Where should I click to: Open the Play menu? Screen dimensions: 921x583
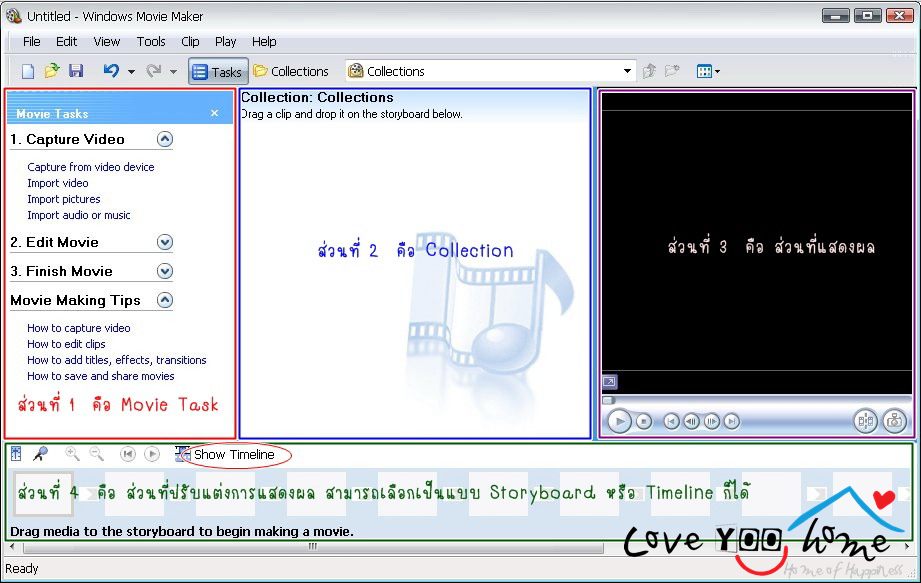pos(226,42)
